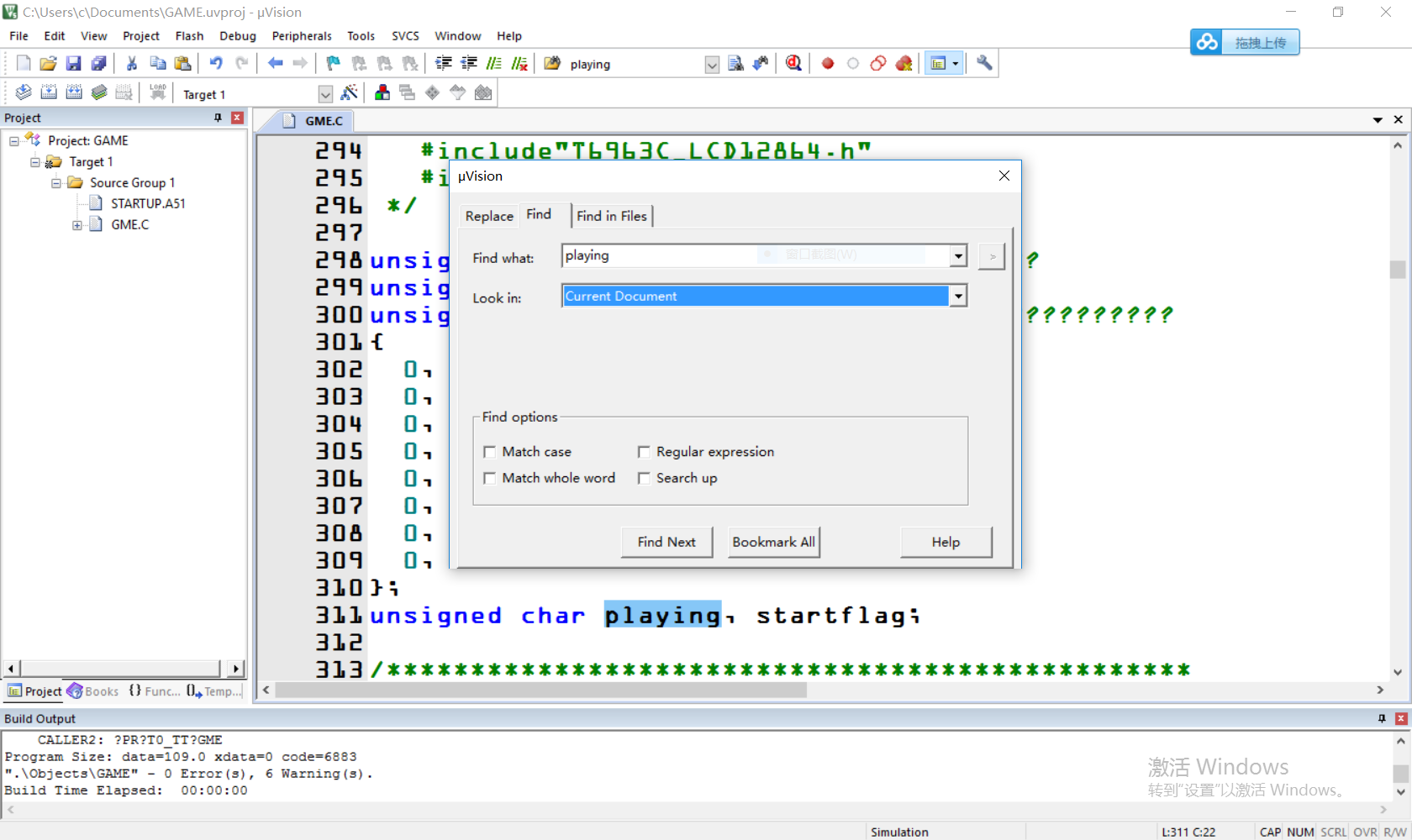Translate current file with the first build toolbar icon

coord(24,92)
